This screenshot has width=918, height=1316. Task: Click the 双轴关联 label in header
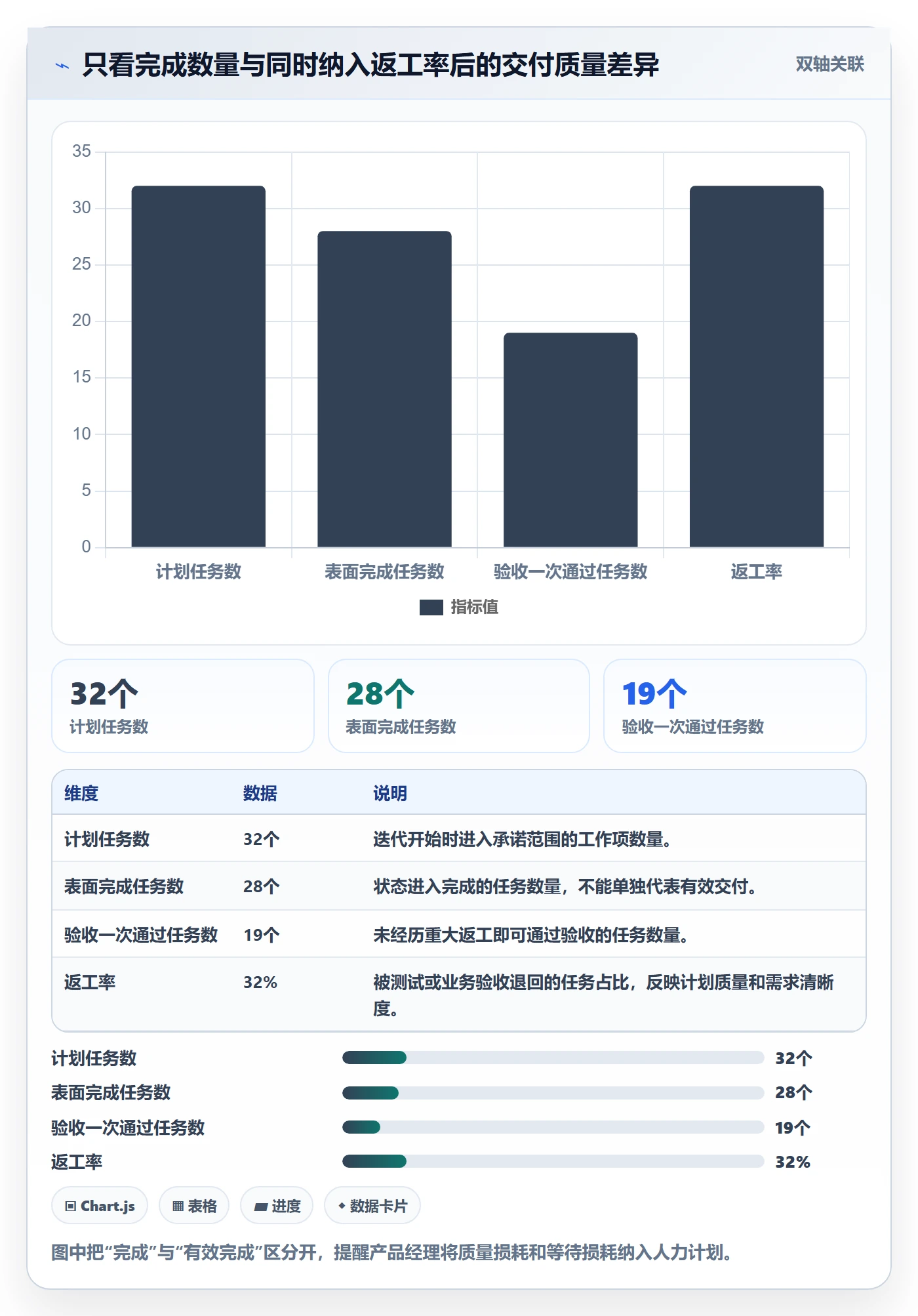point(829,64)
